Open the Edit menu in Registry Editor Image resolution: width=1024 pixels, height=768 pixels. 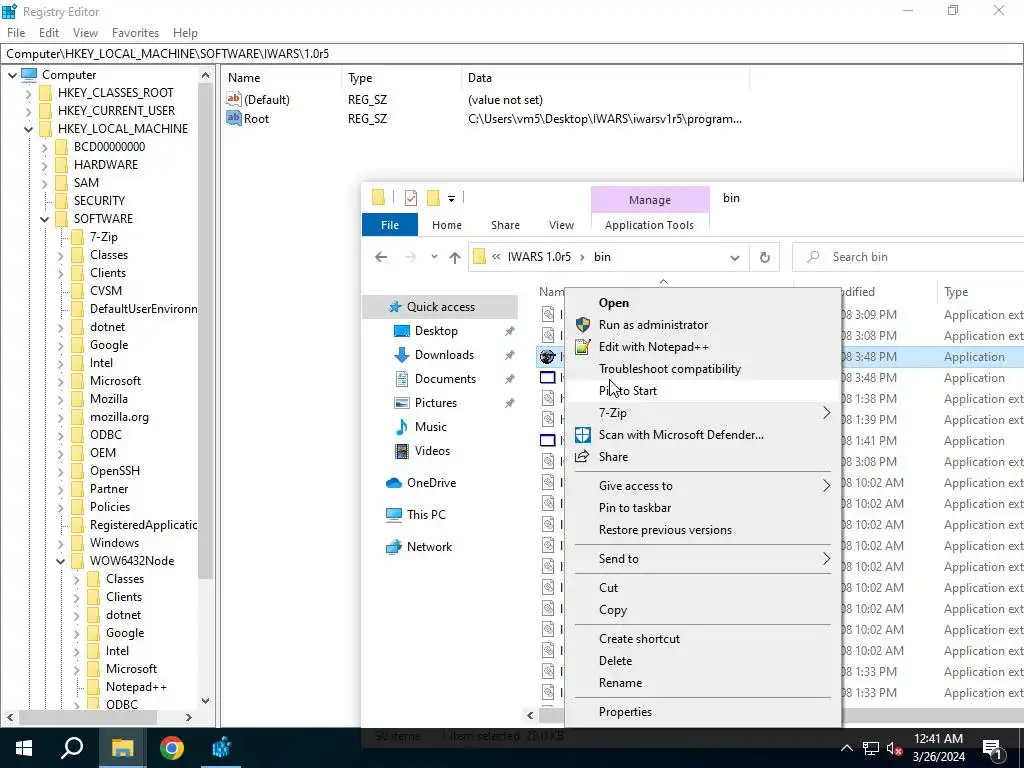click(49, 33)
